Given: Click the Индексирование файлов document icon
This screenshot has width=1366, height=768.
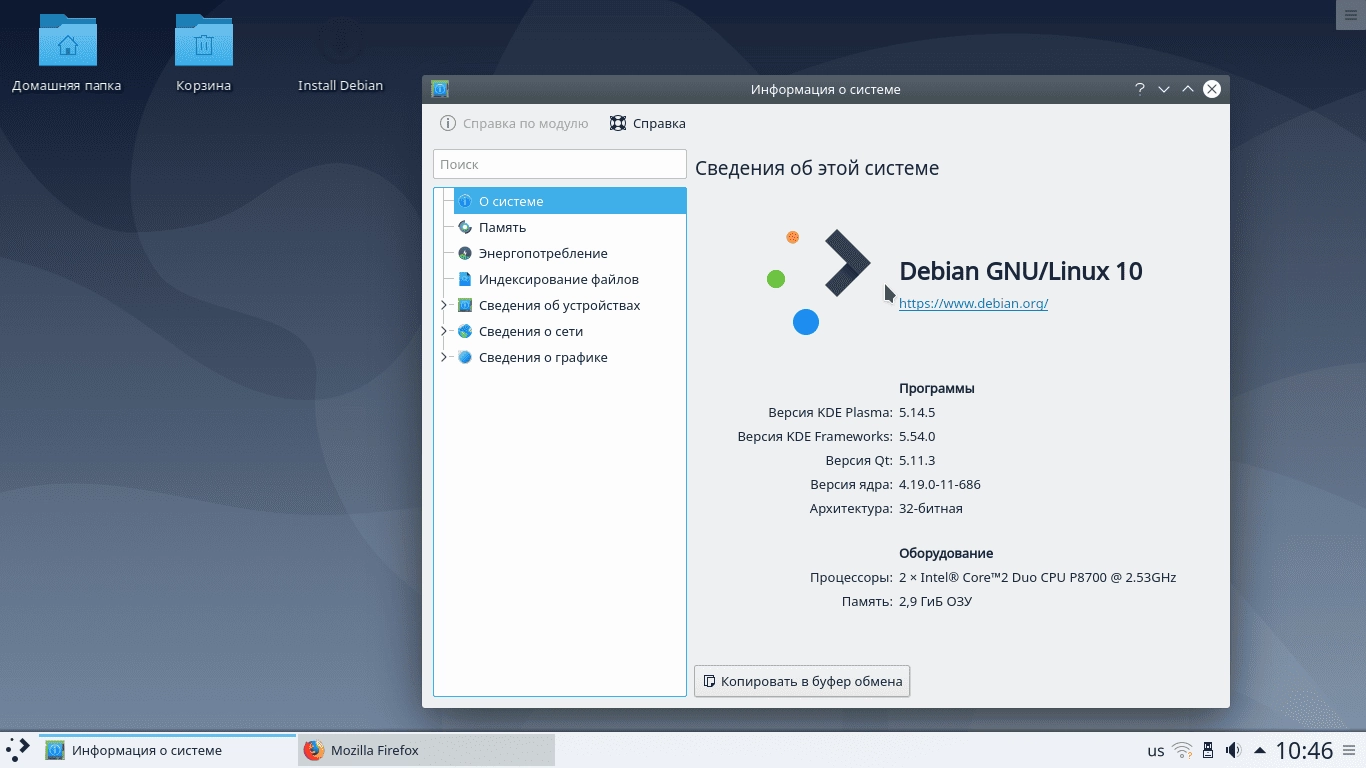Looking at the screenshot, I should [465, 279].
